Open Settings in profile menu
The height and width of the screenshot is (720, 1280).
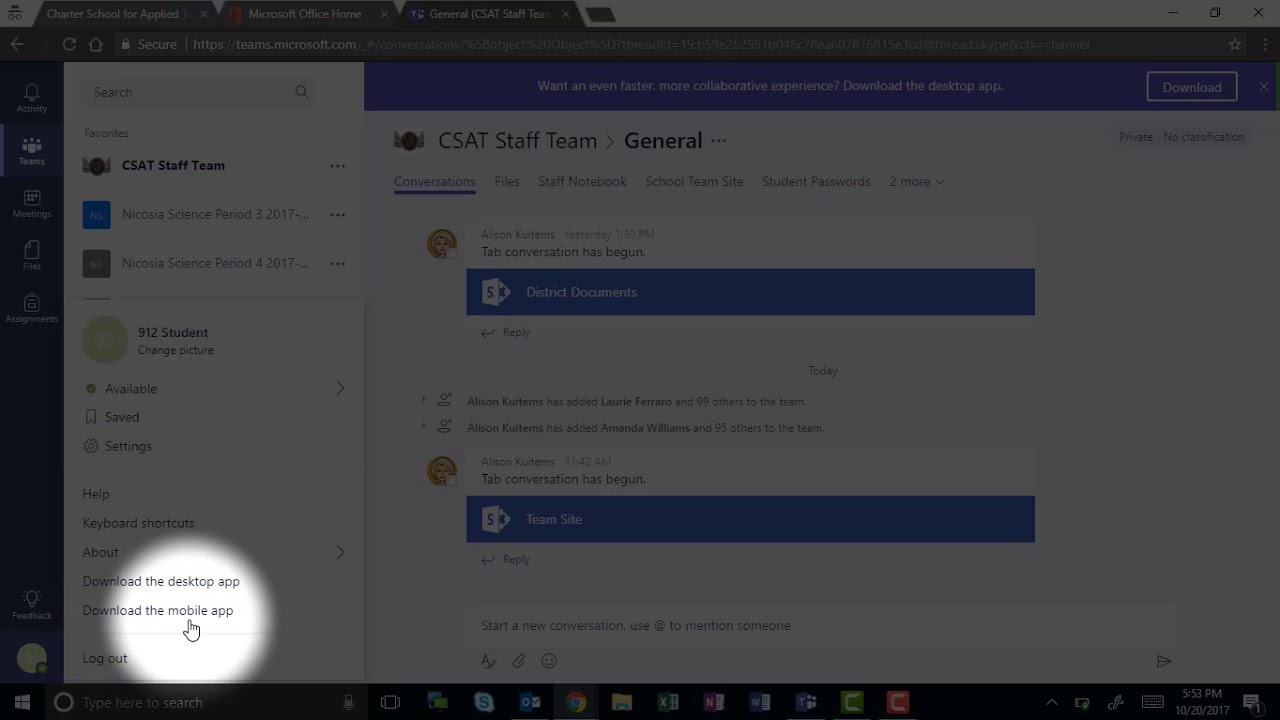tap(128, 446)
